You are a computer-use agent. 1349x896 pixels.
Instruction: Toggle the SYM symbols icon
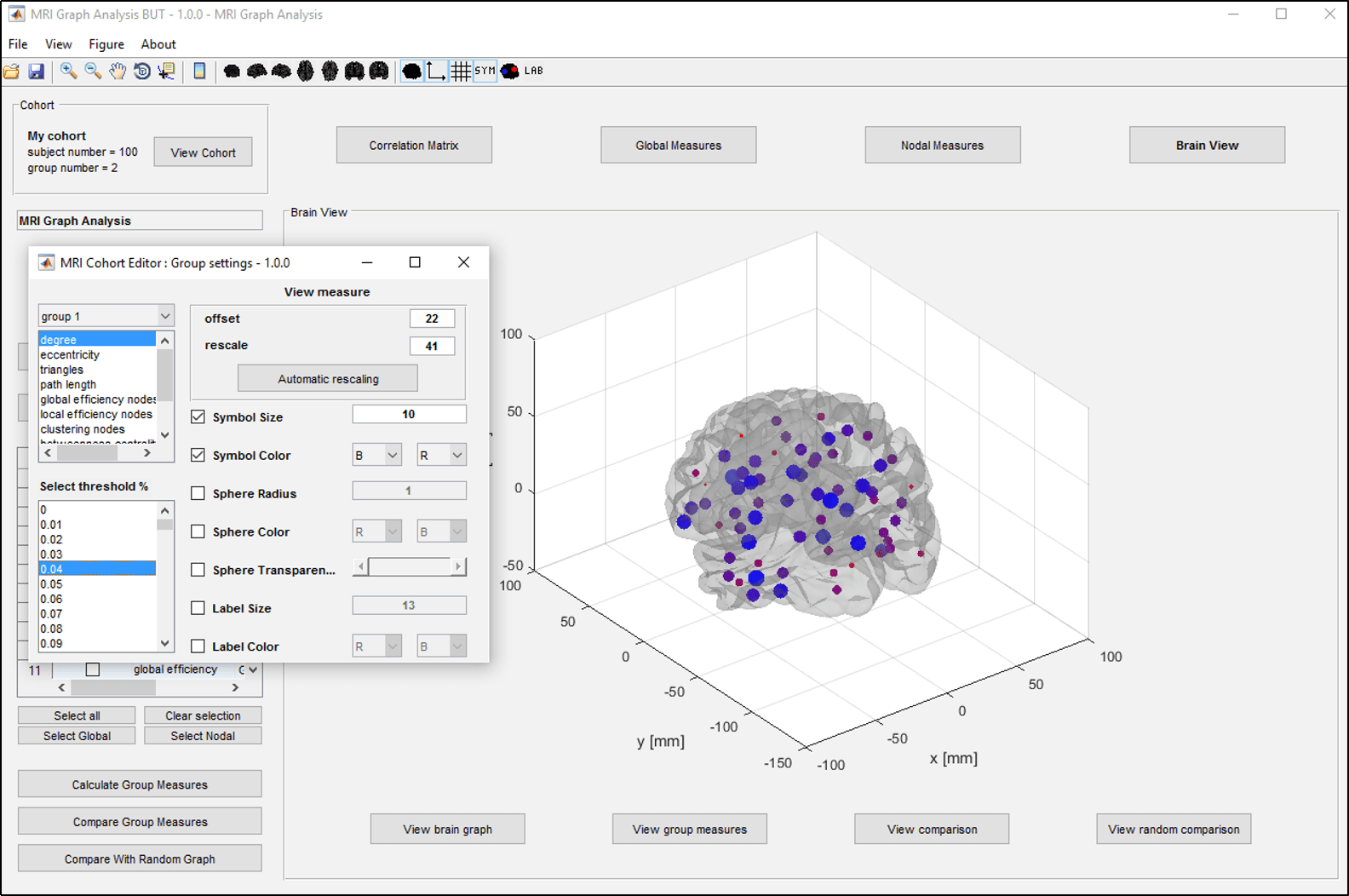pyautogui.click(x=485, y=72)
